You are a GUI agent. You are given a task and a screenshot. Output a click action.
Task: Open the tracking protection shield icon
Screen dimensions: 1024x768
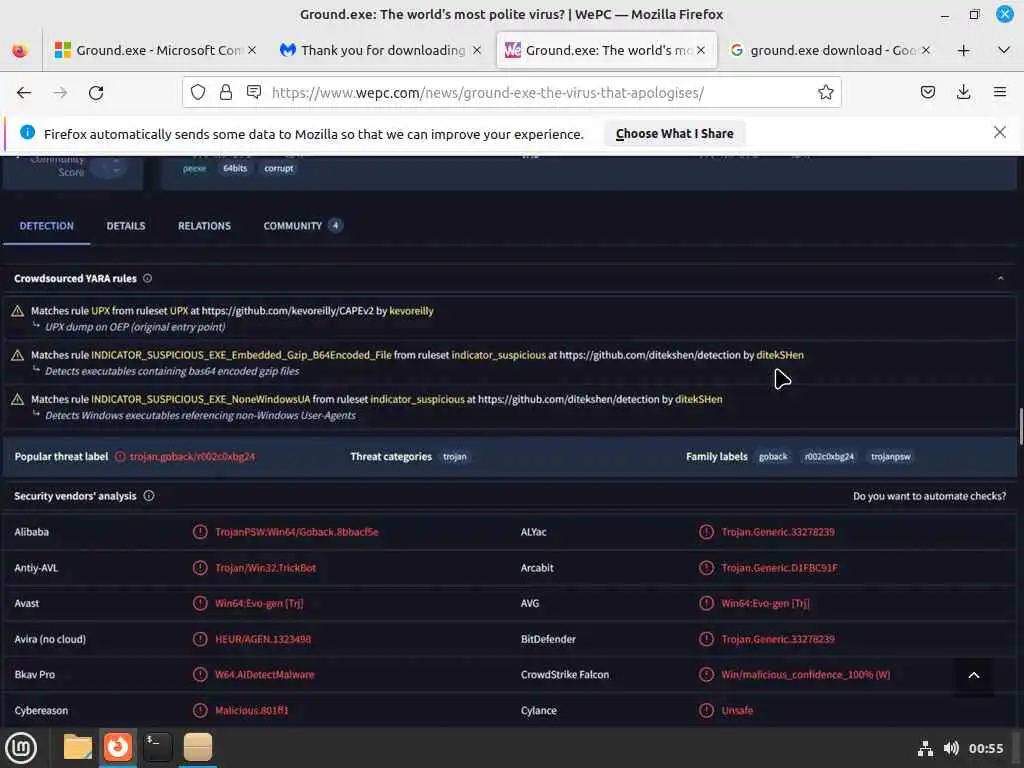[x=198, y=93]
